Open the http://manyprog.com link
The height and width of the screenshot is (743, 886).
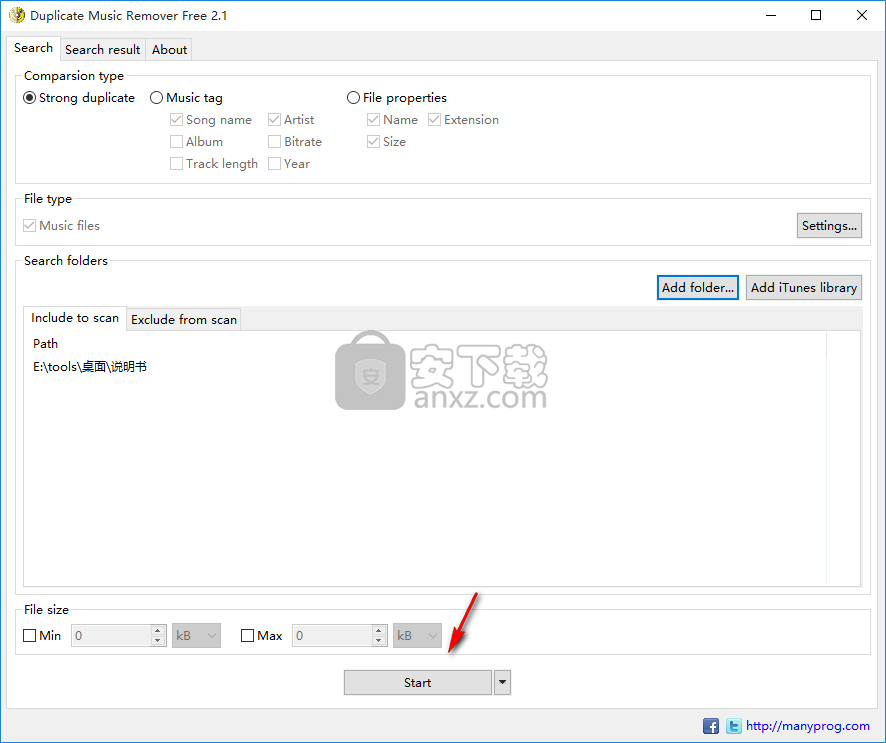(807, 725)
